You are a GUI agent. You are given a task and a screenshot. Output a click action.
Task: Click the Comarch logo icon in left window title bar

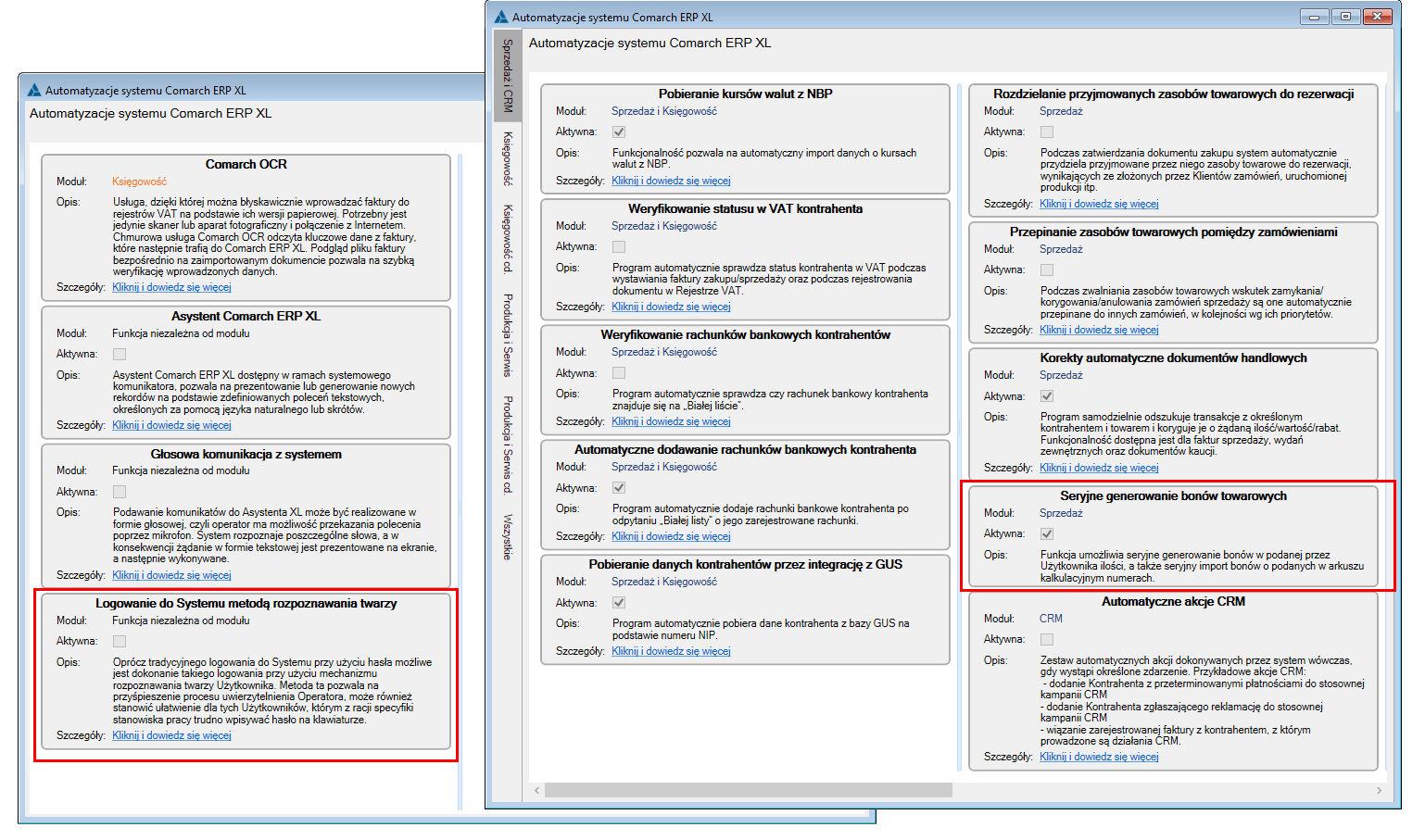coord(34,90)
